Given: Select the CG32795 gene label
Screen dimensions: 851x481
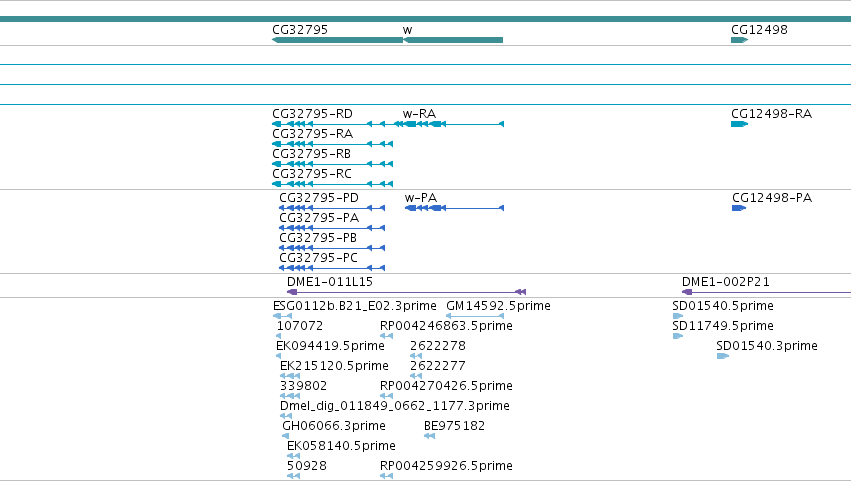Looking at the screenshot, I should (300, 29).
